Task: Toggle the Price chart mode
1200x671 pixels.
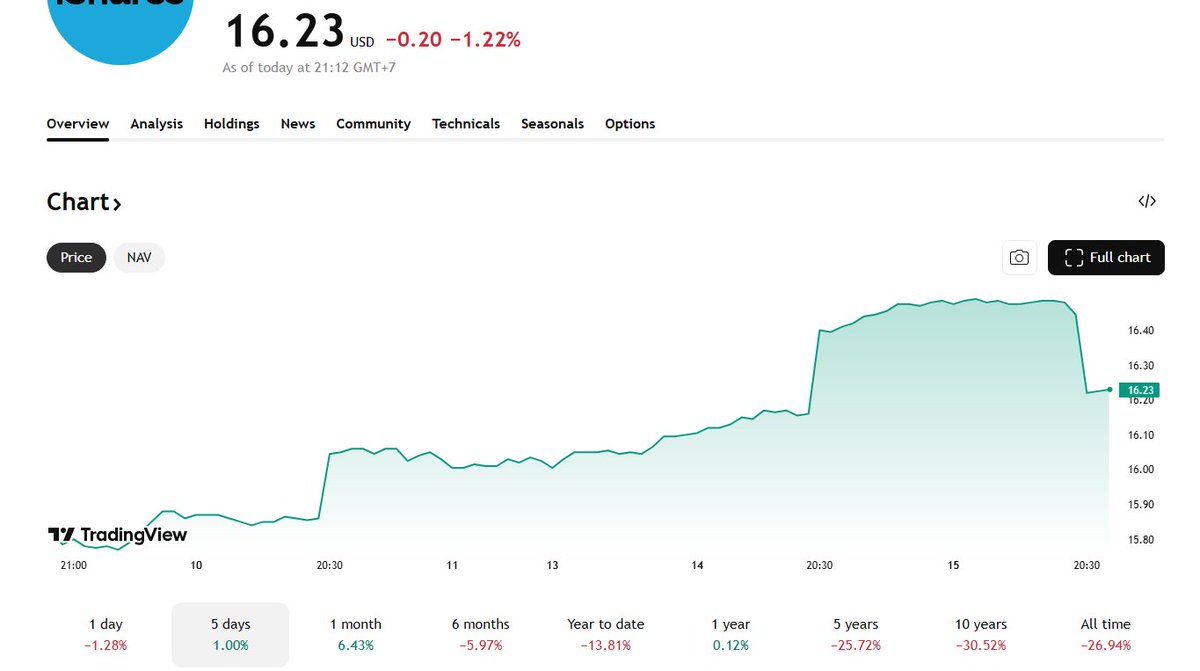Action: coord(76,257)
